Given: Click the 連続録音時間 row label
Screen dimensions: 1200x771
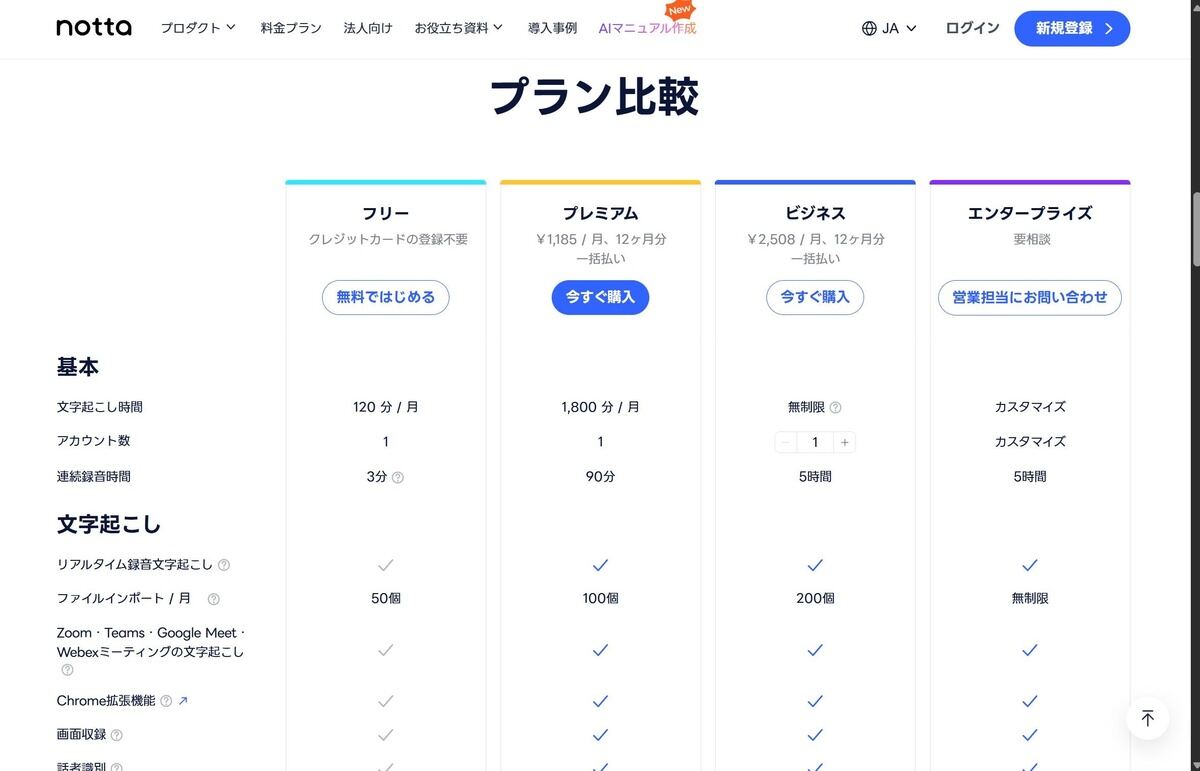Looking at the screenshot, I should [x=93, y=477].
